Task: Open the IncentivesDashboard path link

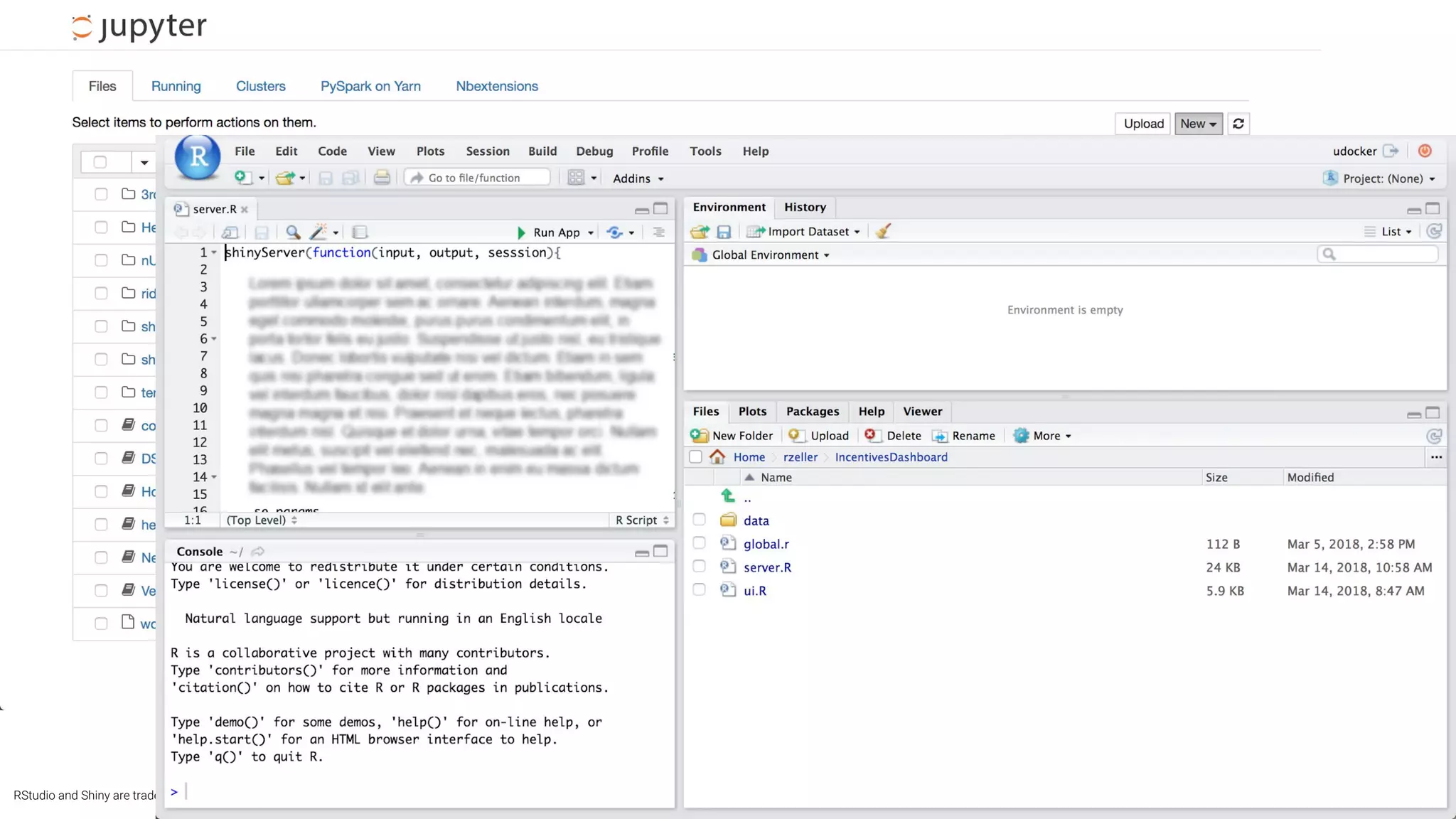Action: tap(891, 457)
